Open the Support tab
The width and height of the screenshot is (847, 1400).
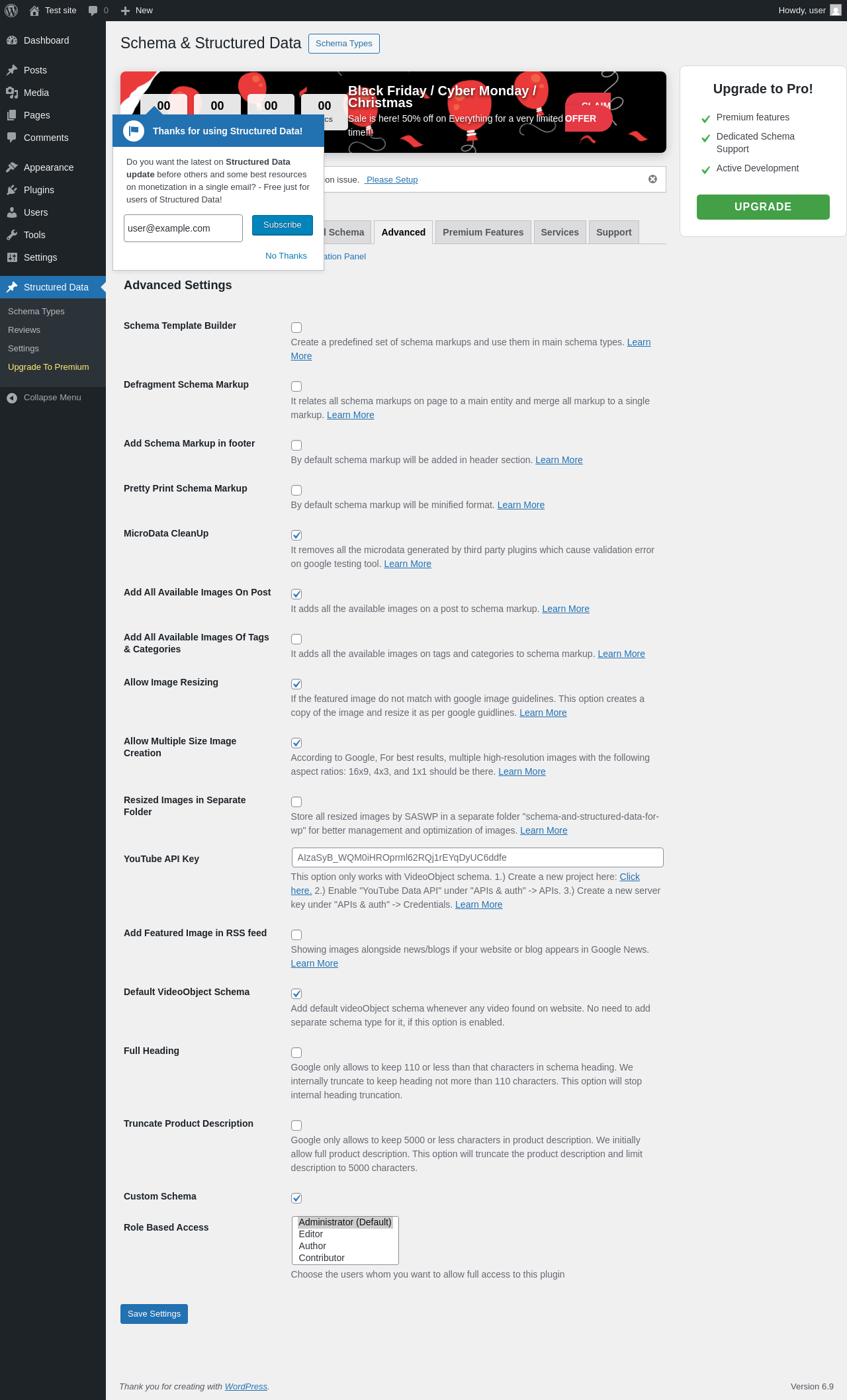coord(613,232)
